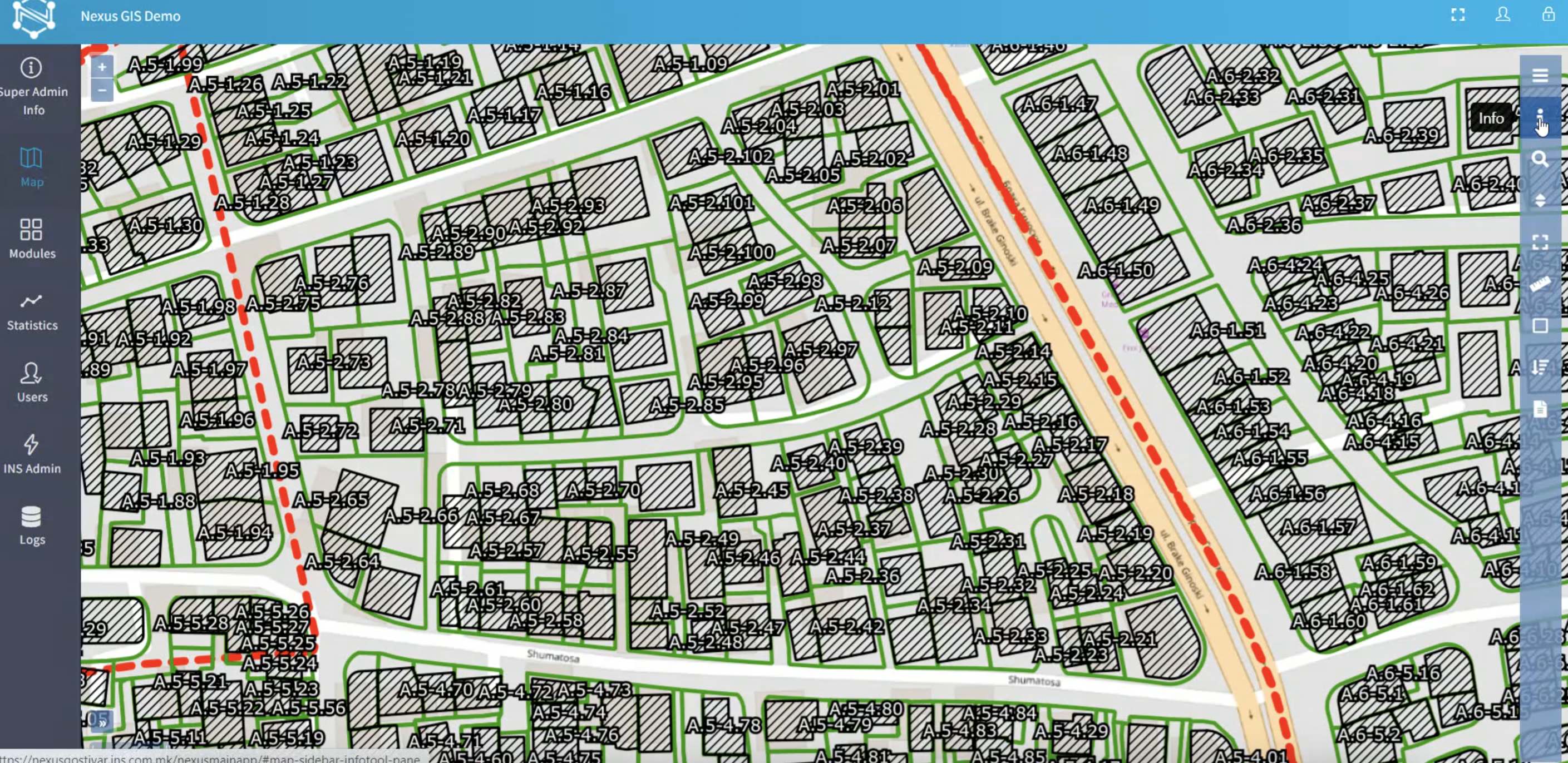Open the Modules section
1568x763 pixels.
(x=32, y=239)
